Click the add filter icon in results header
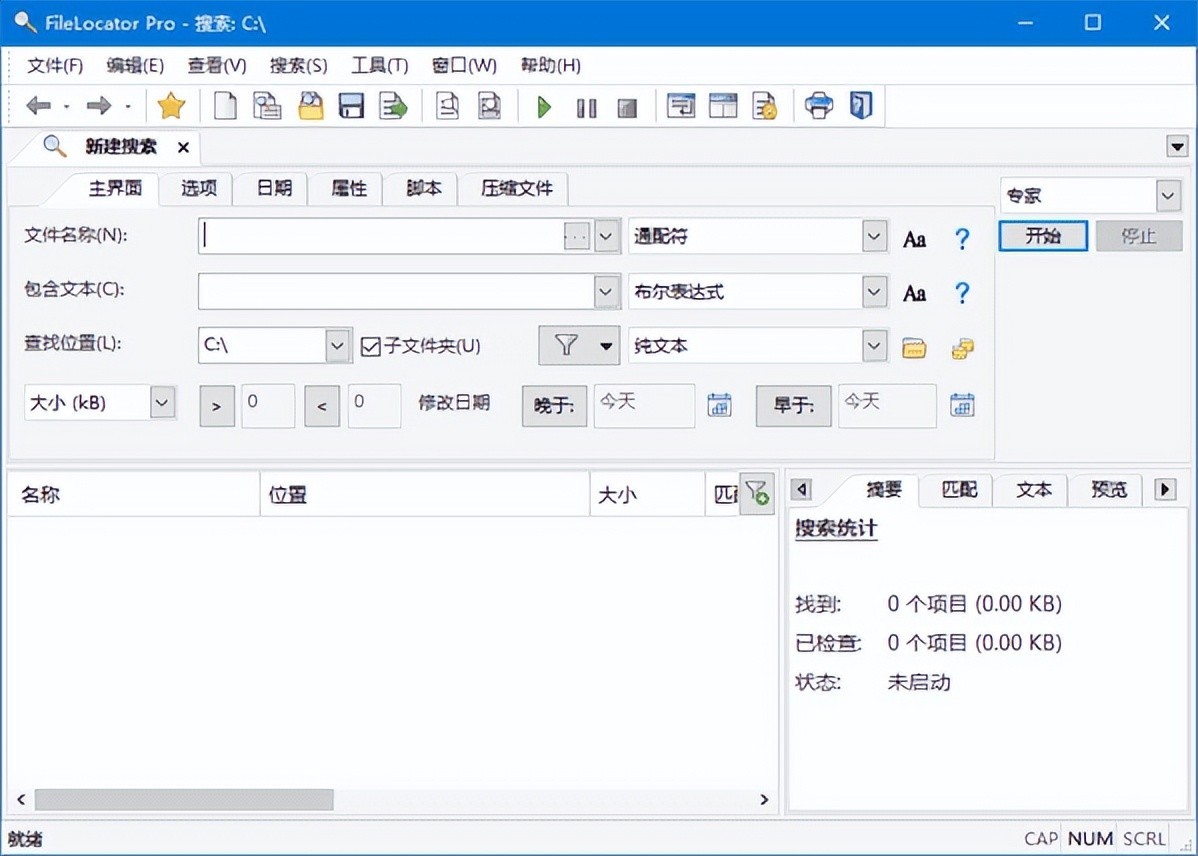This screenshot has height=856, width=1198. coord(757,493)
